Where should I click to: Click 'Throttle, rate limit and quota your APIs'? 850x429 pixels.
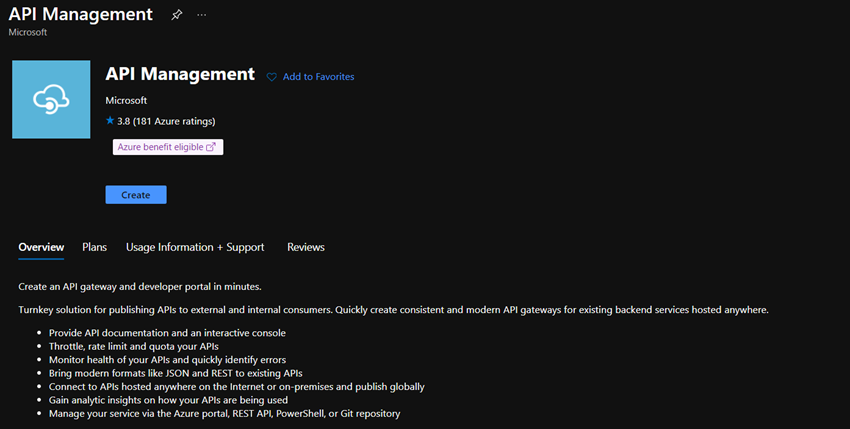pyautogui.click(x=134, y=347)
